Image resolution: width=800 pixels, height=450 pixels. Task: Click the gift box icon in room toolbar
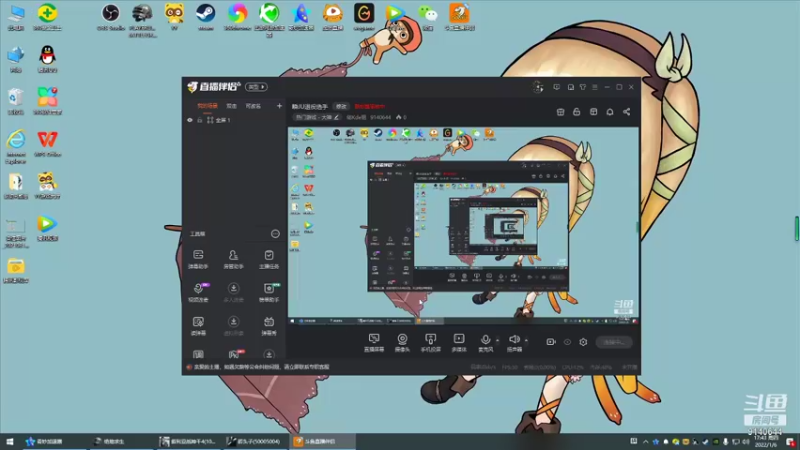(560, 112)
